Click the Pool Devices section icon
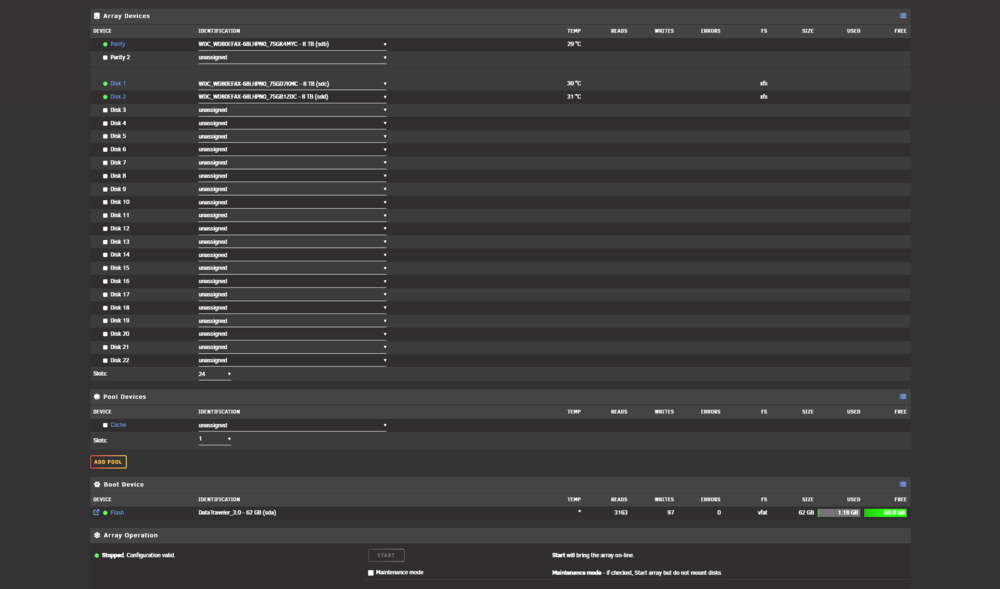 coord(97,396)
